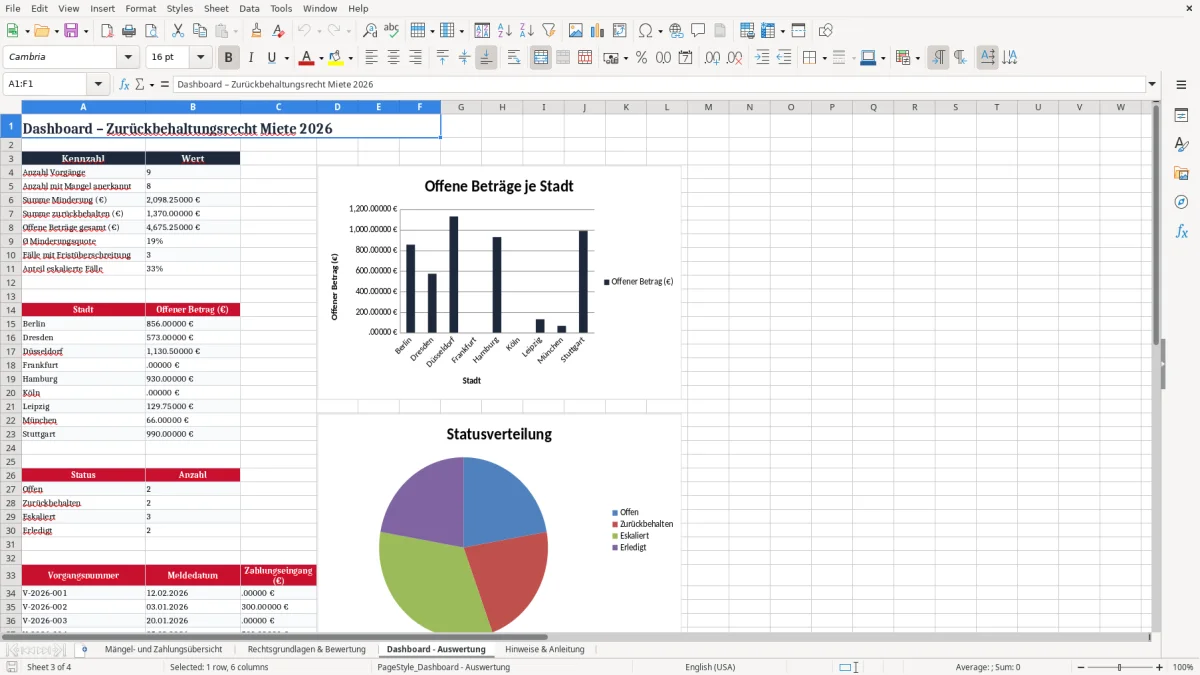
Task: Switch to Rechtsgrundlagen & Bewertung sheet
Action: point(306,649)
